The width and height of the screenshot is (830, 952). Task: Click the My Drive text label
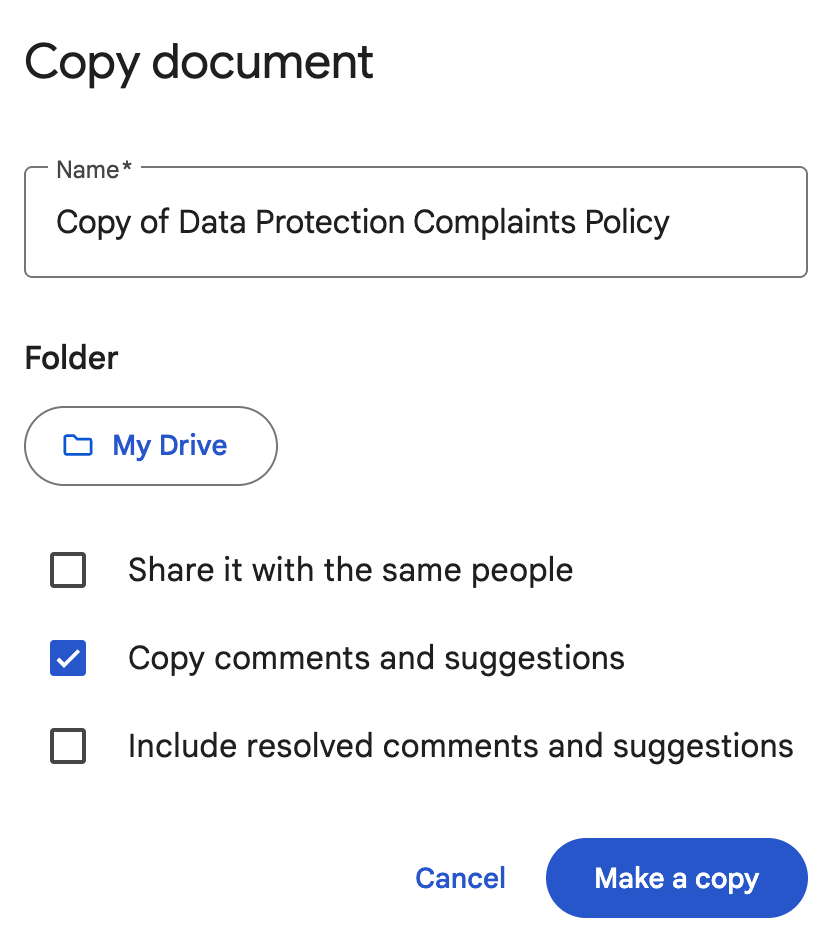pos(169,446)
